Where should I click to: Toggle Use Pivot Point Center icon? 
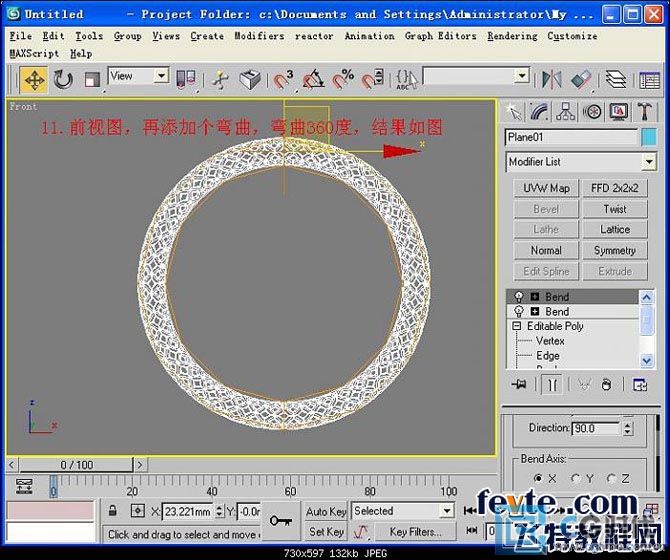point(185,80)
